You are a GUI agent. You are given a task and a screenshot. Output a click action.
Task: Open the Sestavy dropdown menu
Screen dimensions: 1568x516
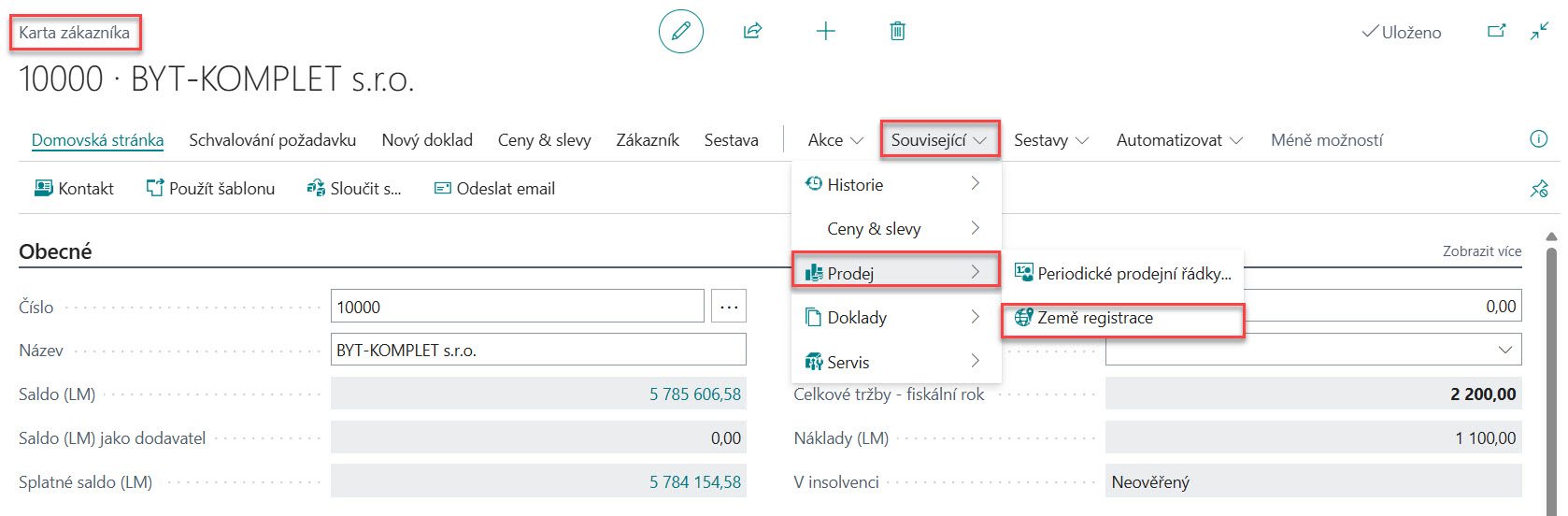click(1051, 140)
